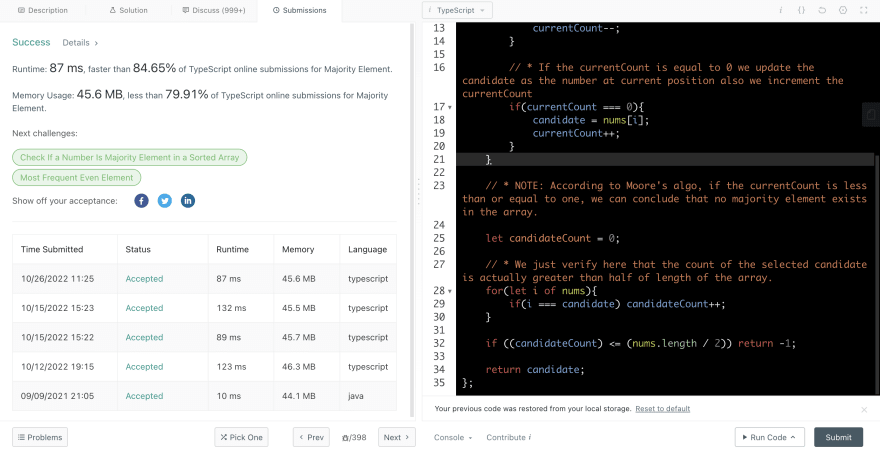The width and height of the screenshot is (880, 453).
Task: Click the Language column header
Action: 367,249
